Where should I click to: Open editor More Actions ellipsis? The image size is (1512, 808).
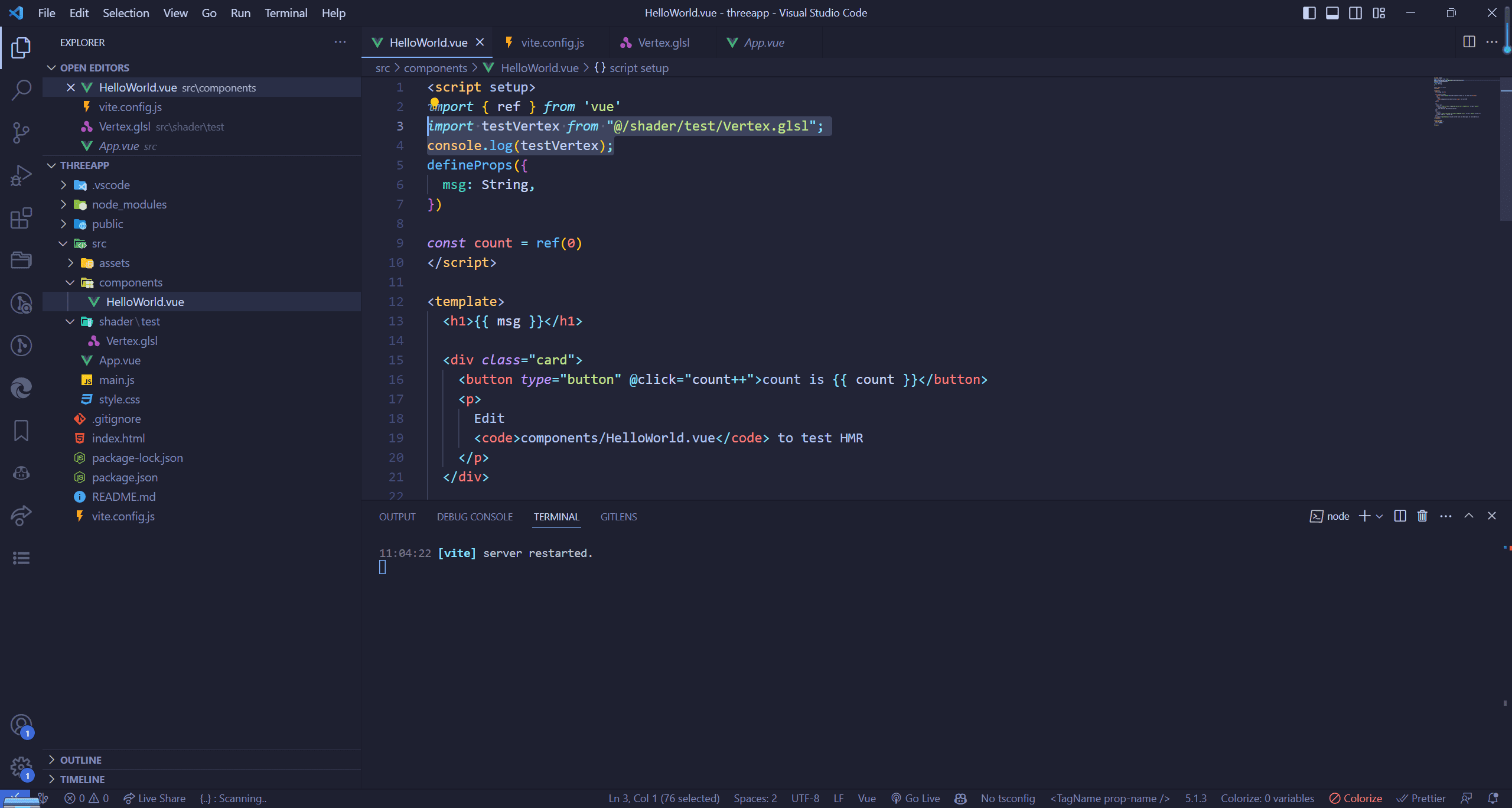(1492, 42)
